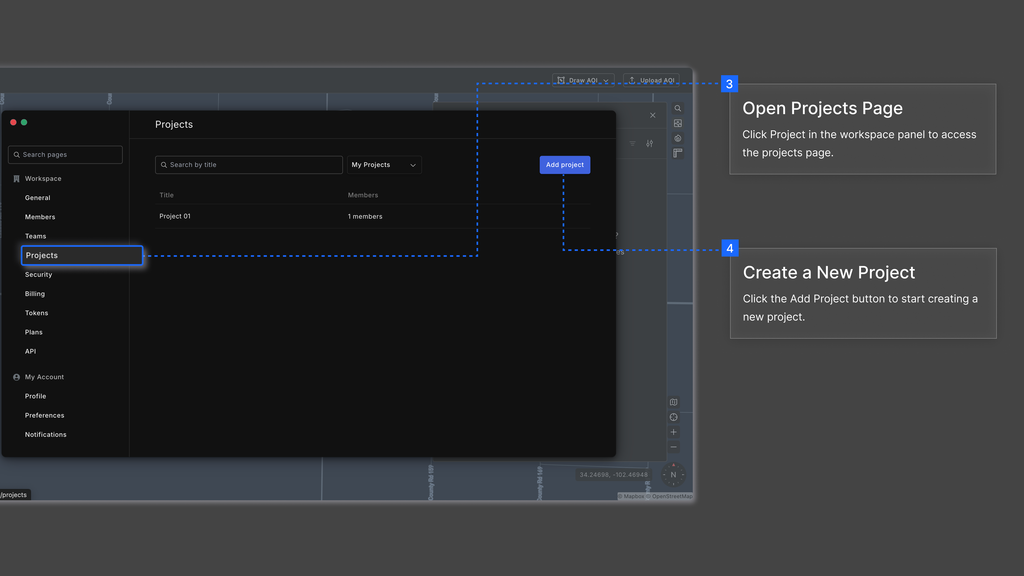Open the Project 01 row
Screen dimensions: 1024x576
pyautogui.click(x=372, y=216)
